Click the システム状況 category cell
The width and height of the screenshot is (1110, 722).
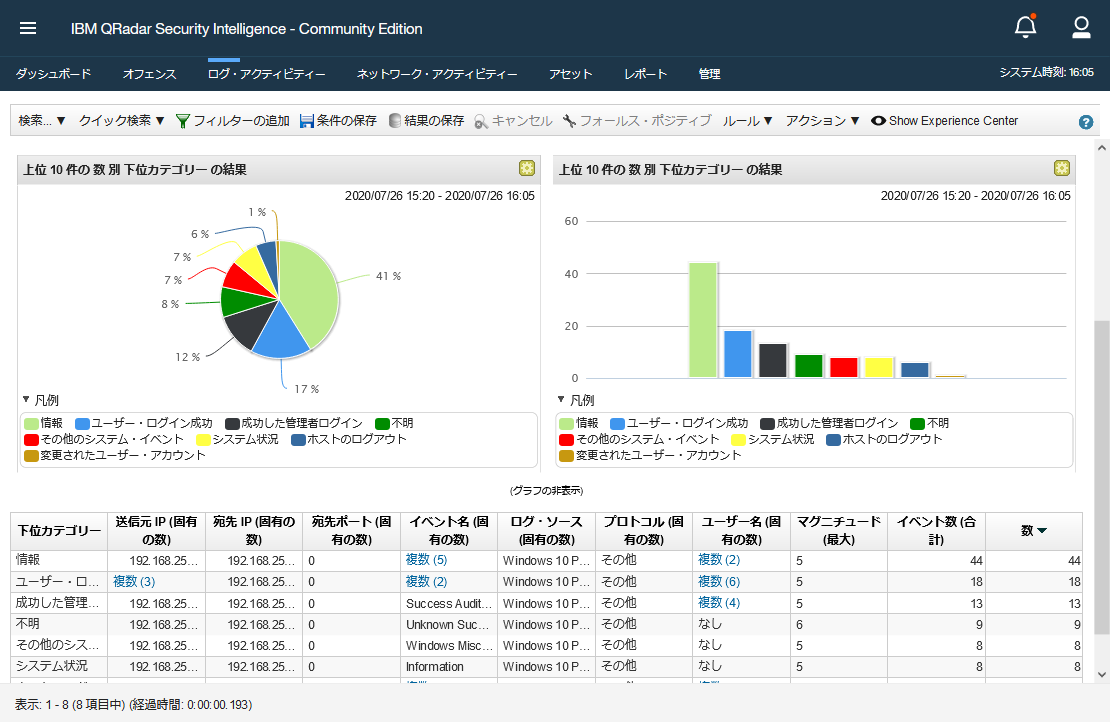tap(59, 667)
